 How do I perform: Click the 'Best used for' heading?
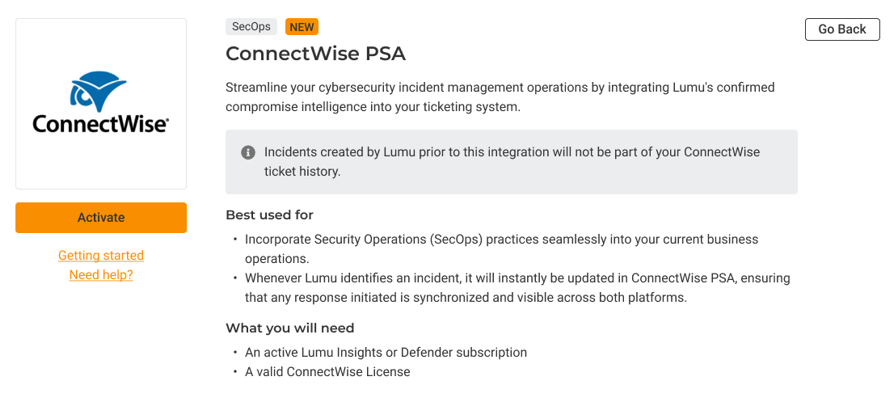[269, 215]
